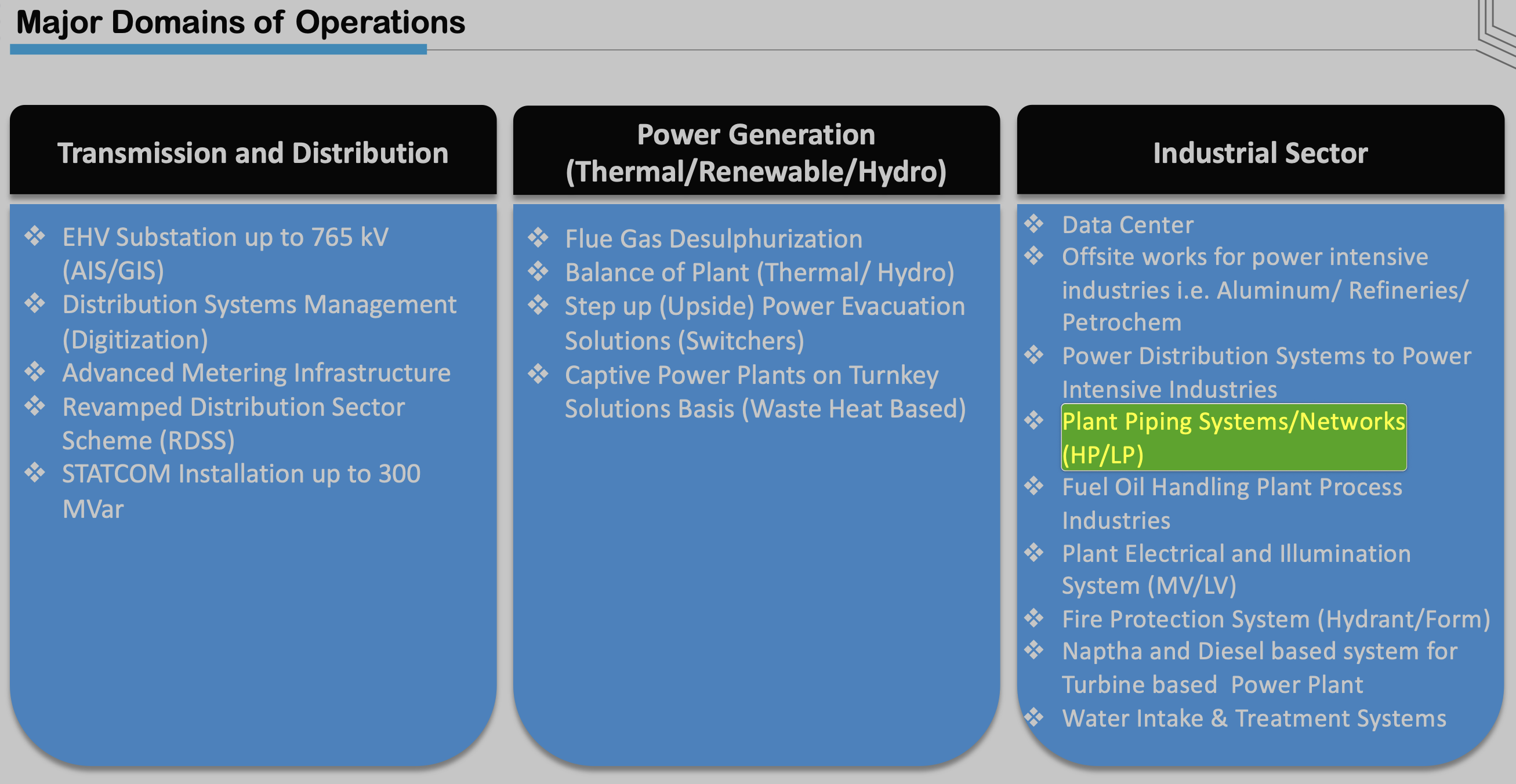Click the bullet icon beside EHV Substation
The height and width of the screenshot is (784, 1516).
[x=35, y=236]
